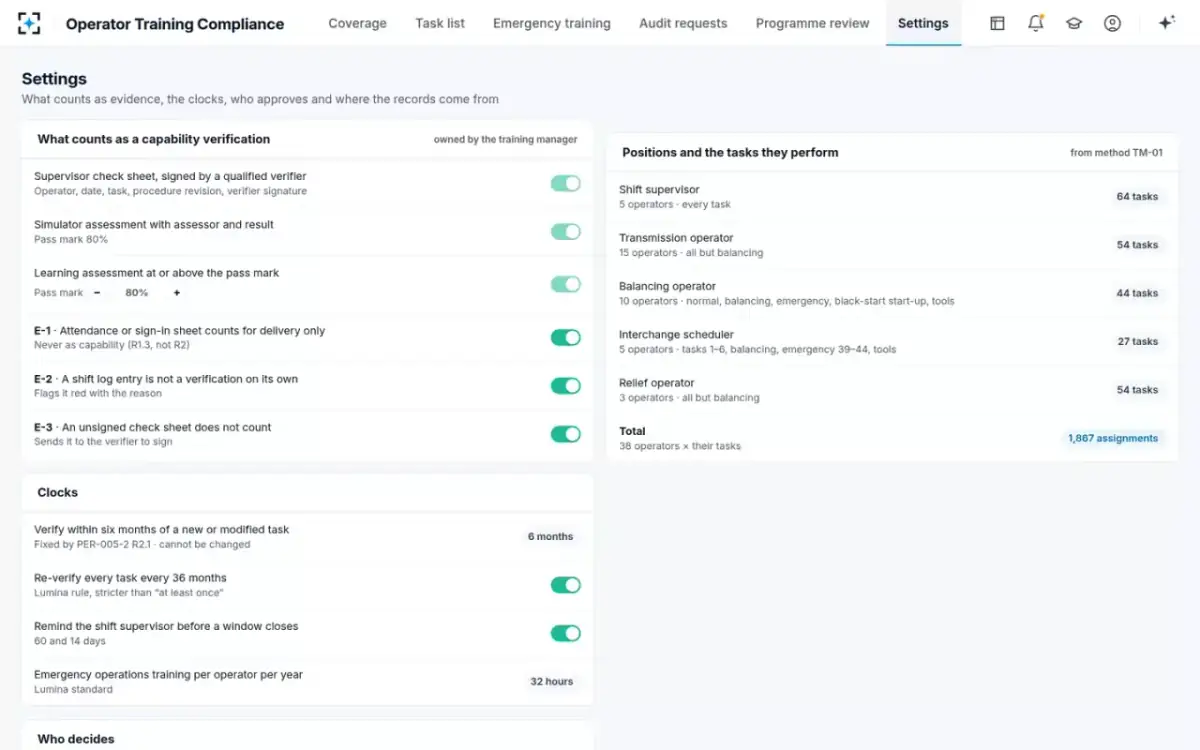Toggle Remind the shift supervisor before window closes

(x=566, y=633)
